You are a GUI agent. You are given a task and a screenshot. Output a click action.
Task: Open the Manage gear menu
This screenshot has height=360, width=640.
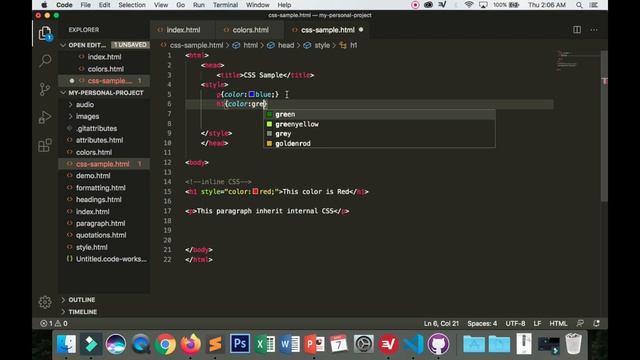tap(45, 302)
